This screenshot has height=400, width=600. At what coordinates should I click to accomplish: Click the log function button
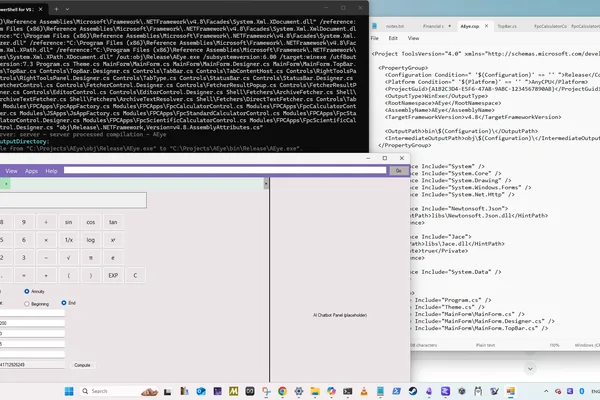[x=91, y=240]
